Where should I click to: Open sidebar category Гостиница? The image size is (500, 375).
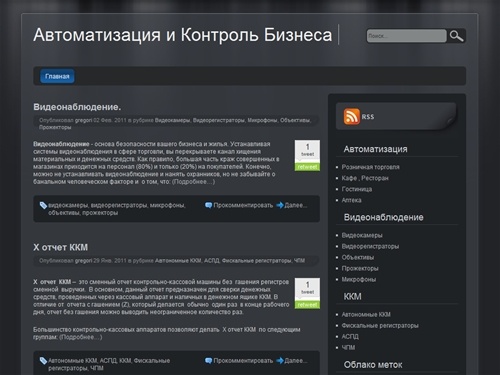[x=357, y=189]
